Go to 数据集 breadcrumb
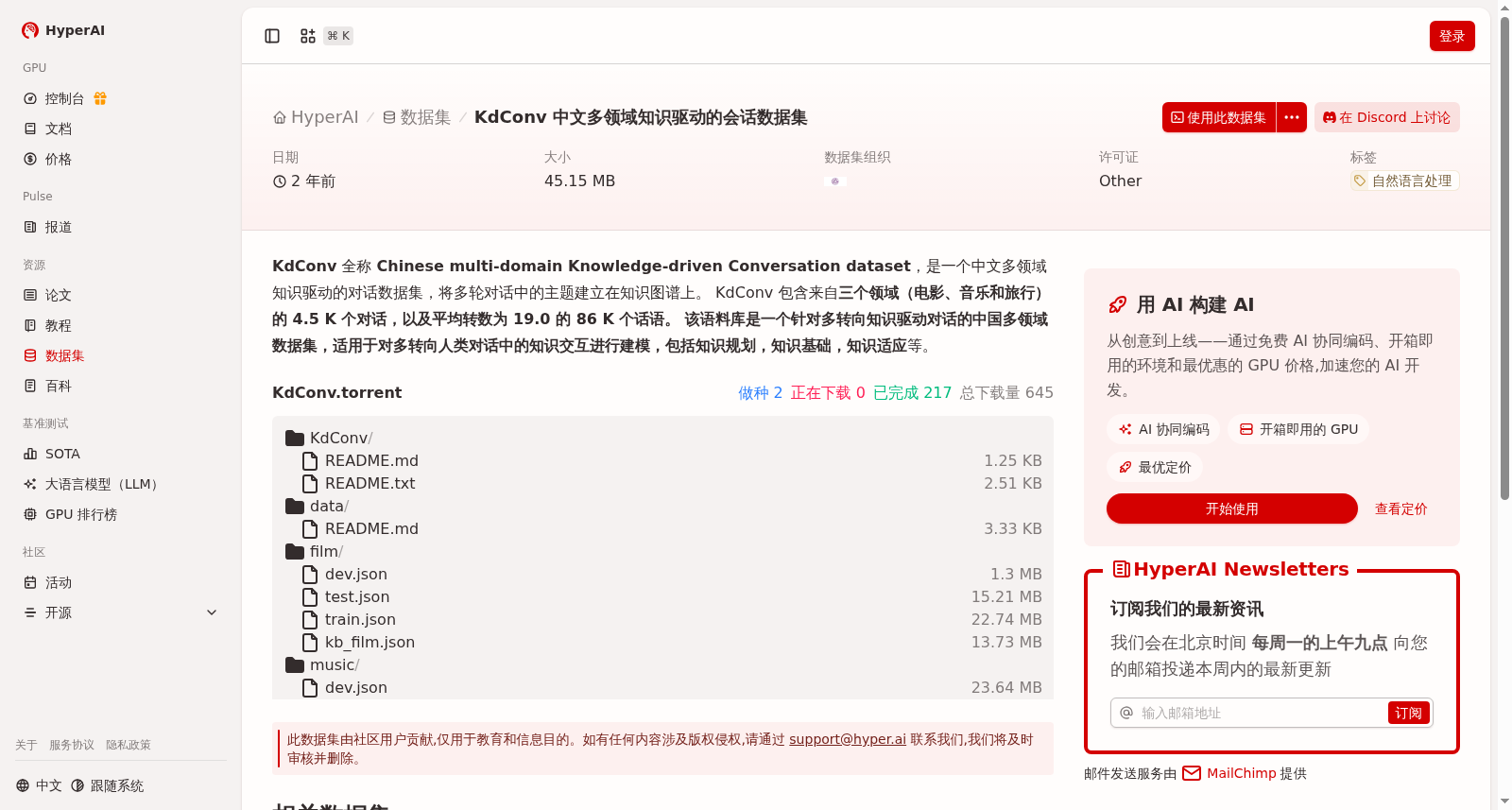Screen dimensions: 1512x810 pyautogui.click(x=417, y=117)
